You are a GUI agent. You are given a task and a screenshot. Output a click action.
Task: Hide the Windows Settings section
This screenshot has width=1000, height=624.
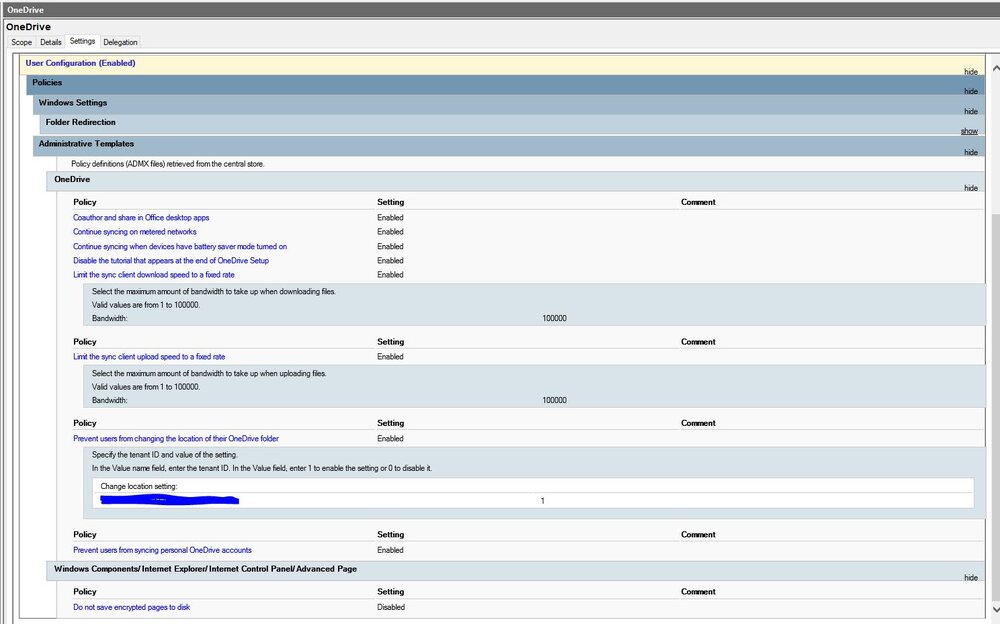point(971,111)
